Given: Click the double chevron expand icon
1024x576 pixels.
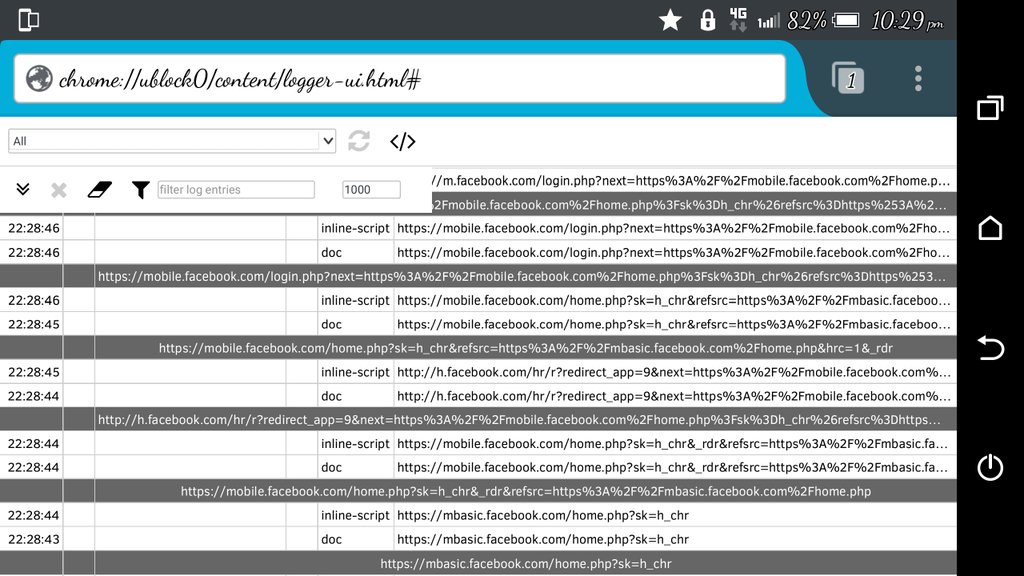Looking at the screenshot, I should pyautogui.click(x=23, y=189).
